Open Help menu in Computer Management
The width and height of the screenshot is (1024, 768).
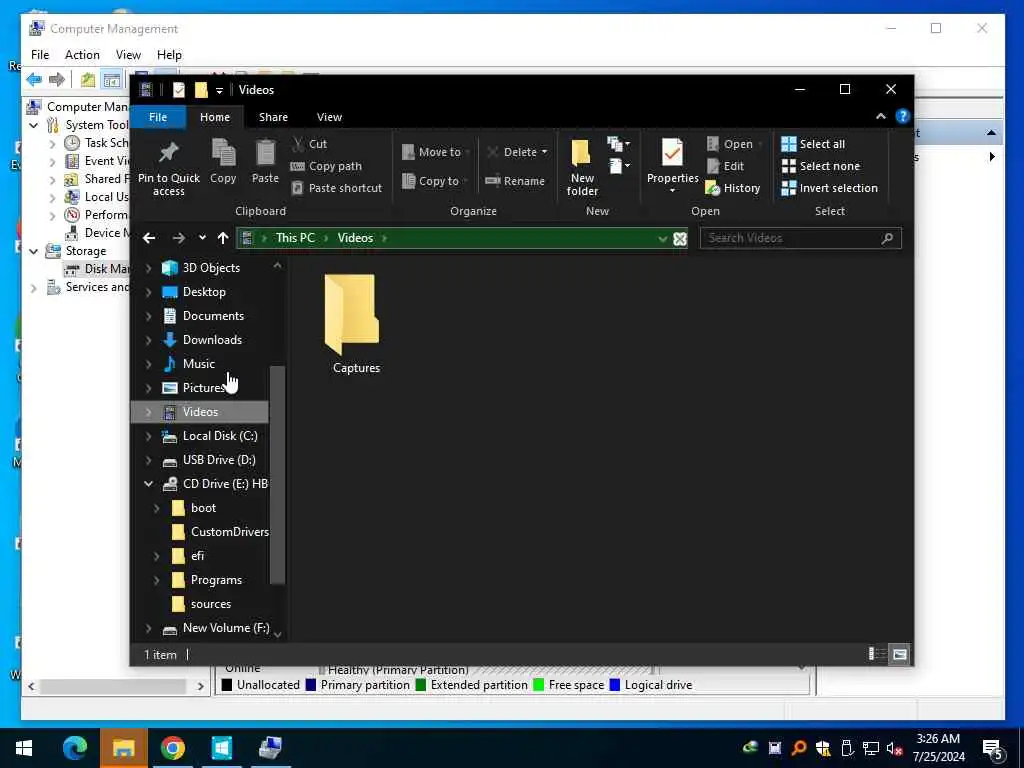169,55
